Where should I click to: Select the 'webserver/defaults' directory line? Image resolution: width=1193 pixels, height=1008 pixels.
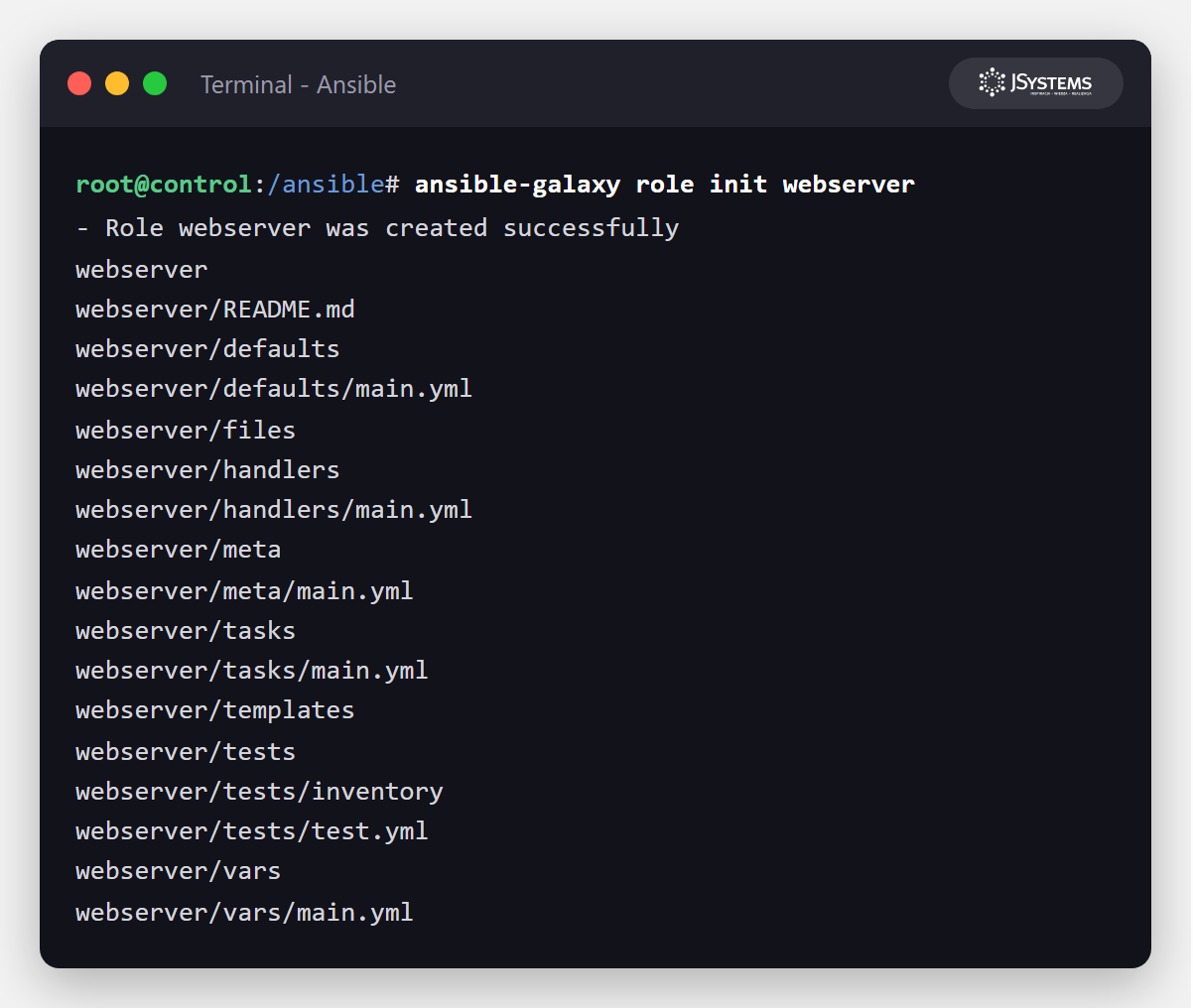tap(207, 349)
